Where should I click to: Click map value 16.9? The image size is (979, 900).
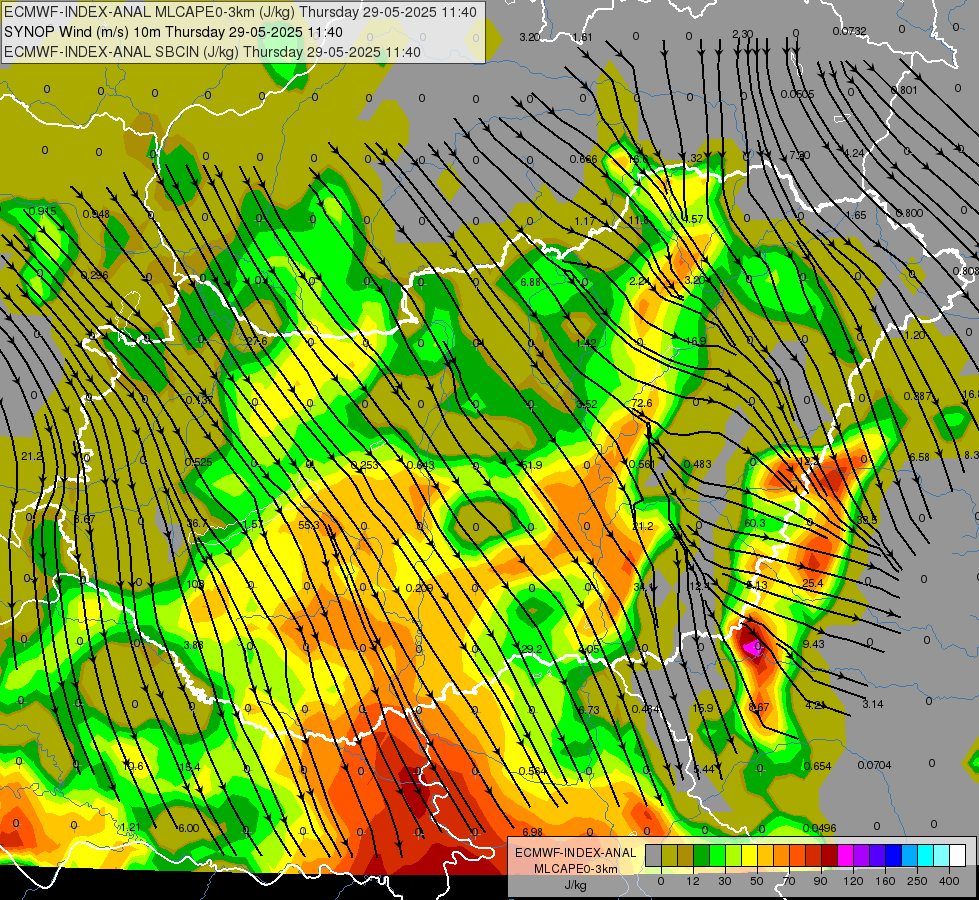click(x=696, y=341)
